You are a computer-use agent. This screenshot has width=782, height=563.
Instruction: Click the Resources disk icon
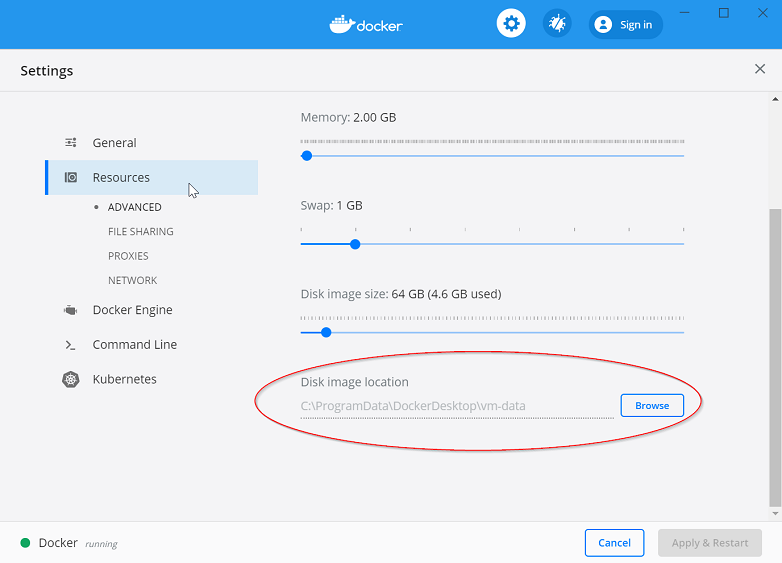point(71,178)
